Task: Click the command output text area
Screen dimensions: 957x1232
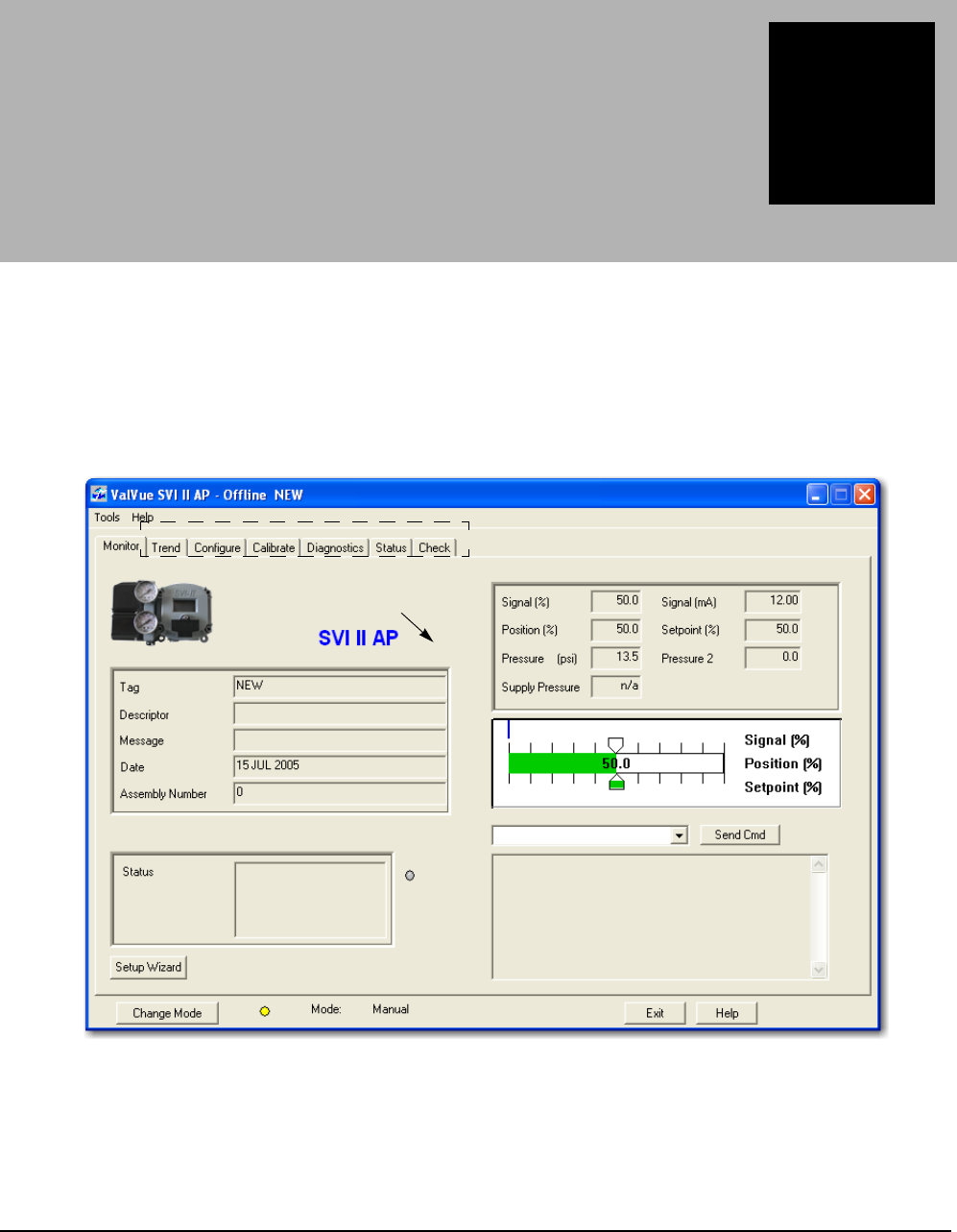Action: [652, 917]
